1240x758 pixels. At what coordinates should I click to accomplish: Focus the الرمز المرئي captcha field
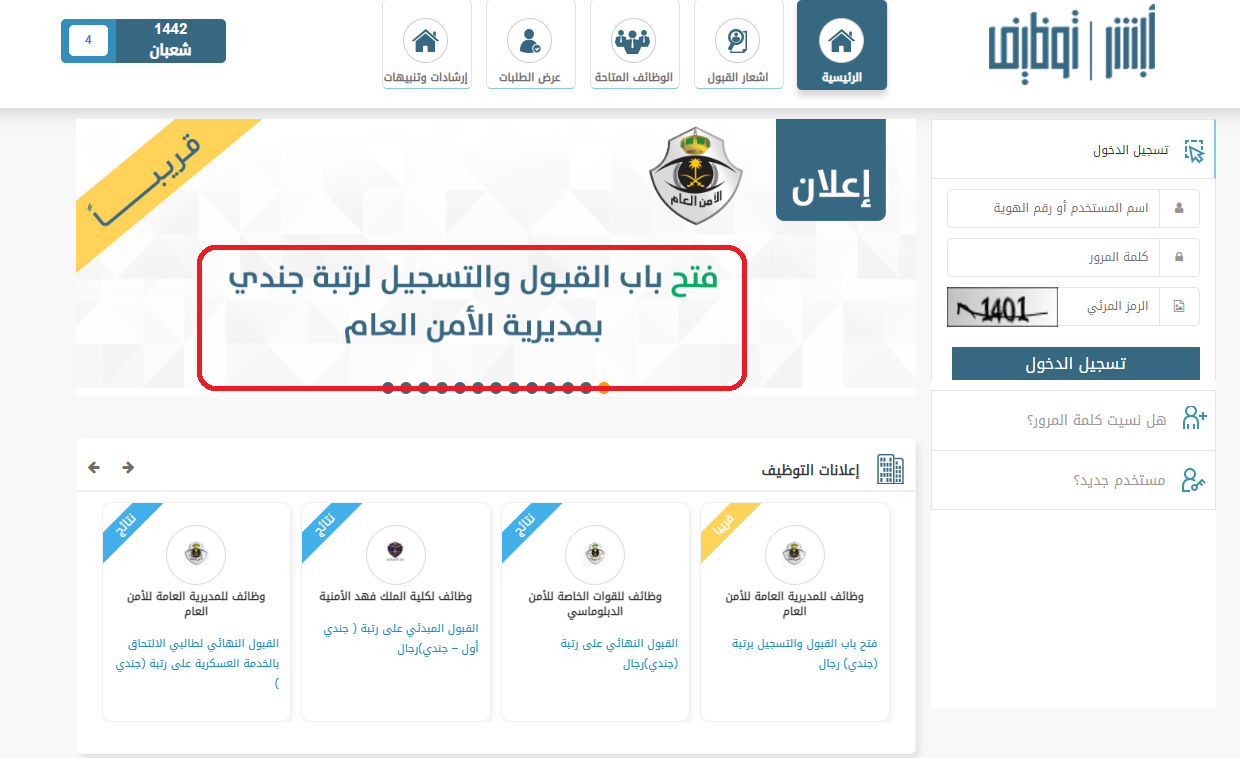tap(1109, 307)
